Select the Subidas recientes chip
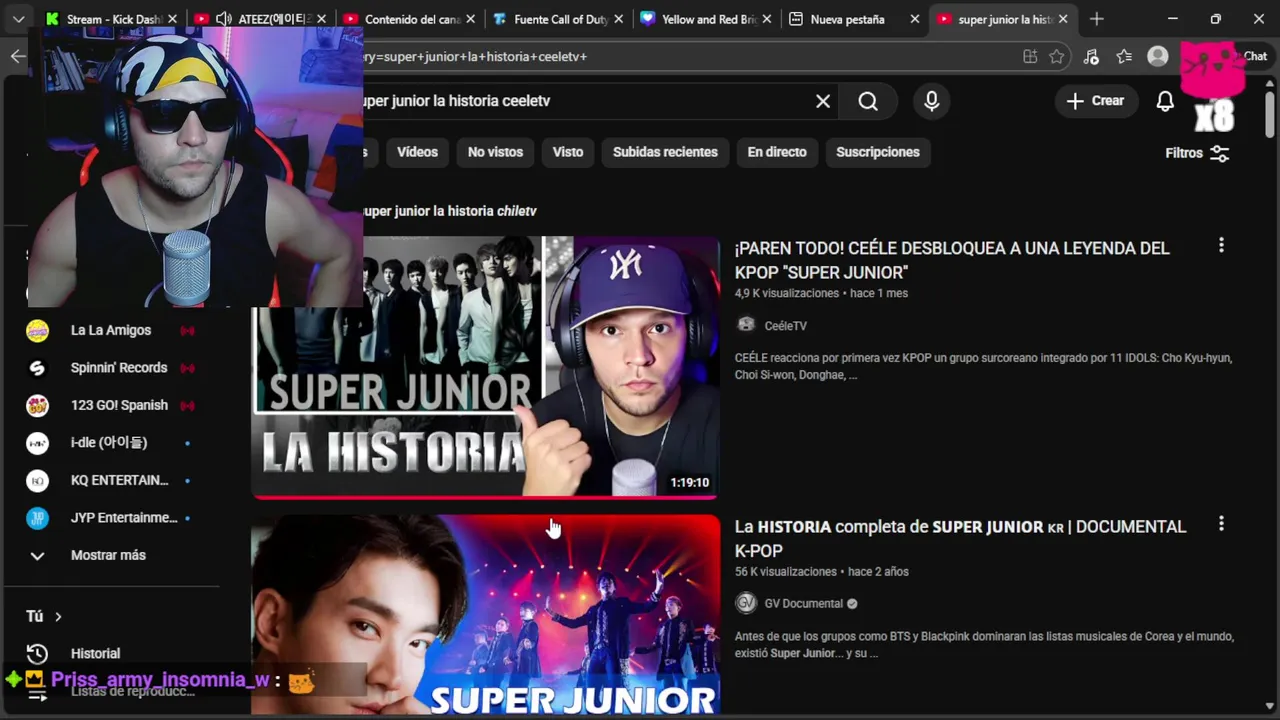 [665, 152]
